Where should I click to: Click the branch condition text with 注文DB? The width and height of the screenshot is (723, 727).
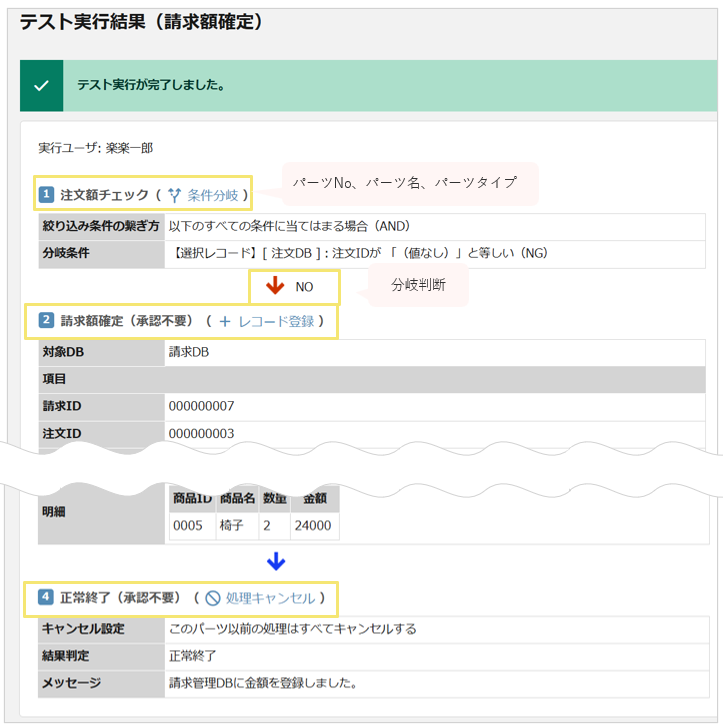pos(360,253)
